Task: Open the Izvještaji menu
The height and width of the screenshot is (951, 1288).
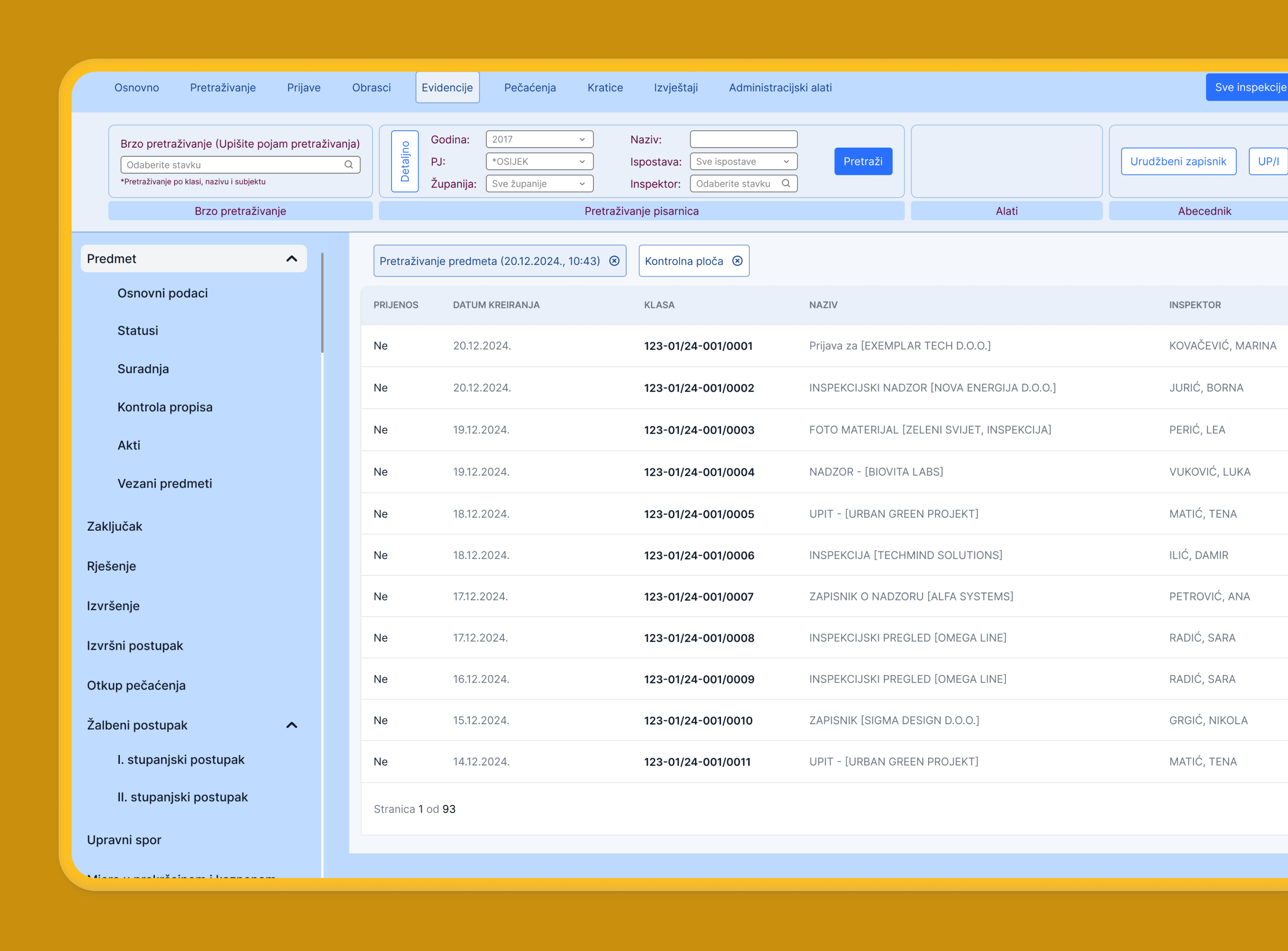Action: point(675,88)
